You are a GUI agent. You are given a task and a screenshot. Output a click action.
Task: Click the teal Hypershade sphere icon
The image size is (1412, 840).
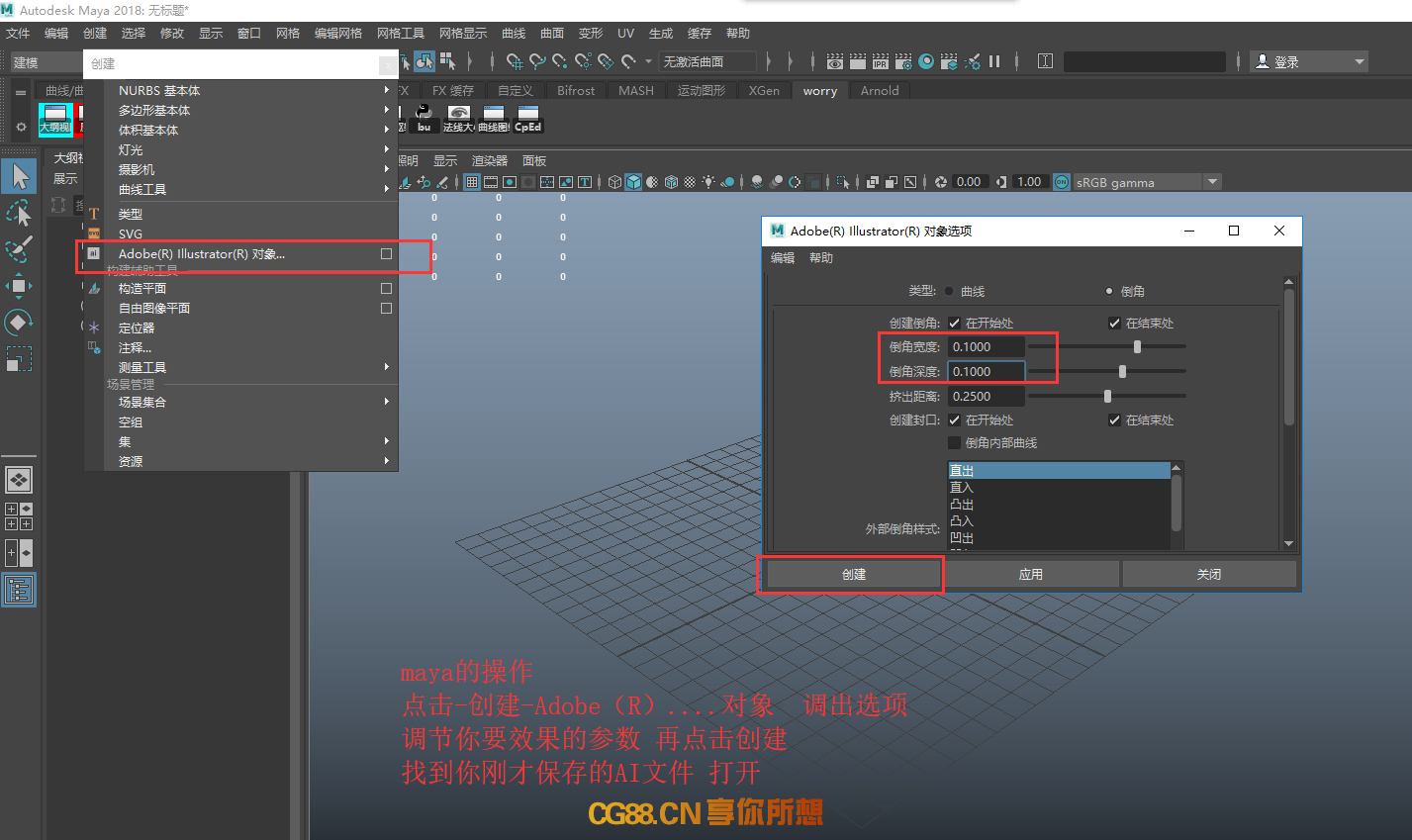(926, 61)
